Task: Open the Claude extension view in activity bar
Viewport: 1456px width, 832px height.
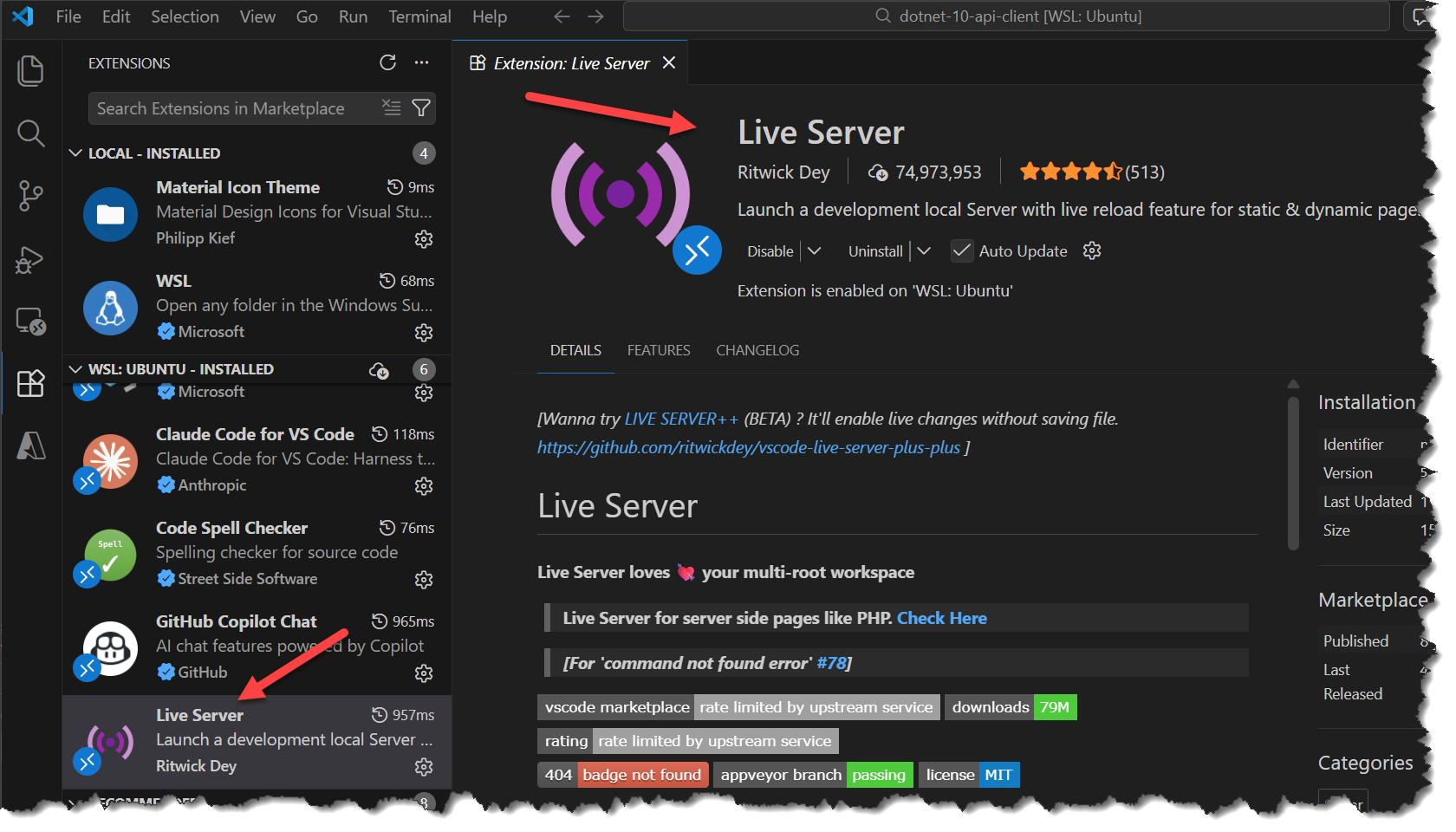Action: pyautogui.click(x=30, y=445)
